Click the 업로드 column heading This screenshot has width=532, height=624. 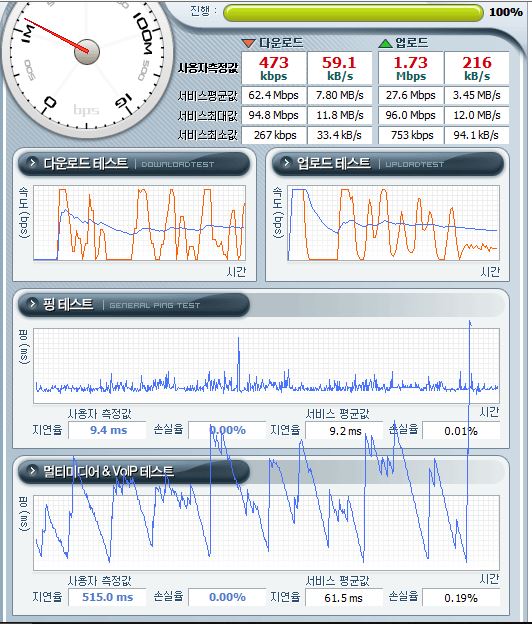point(411,43)
